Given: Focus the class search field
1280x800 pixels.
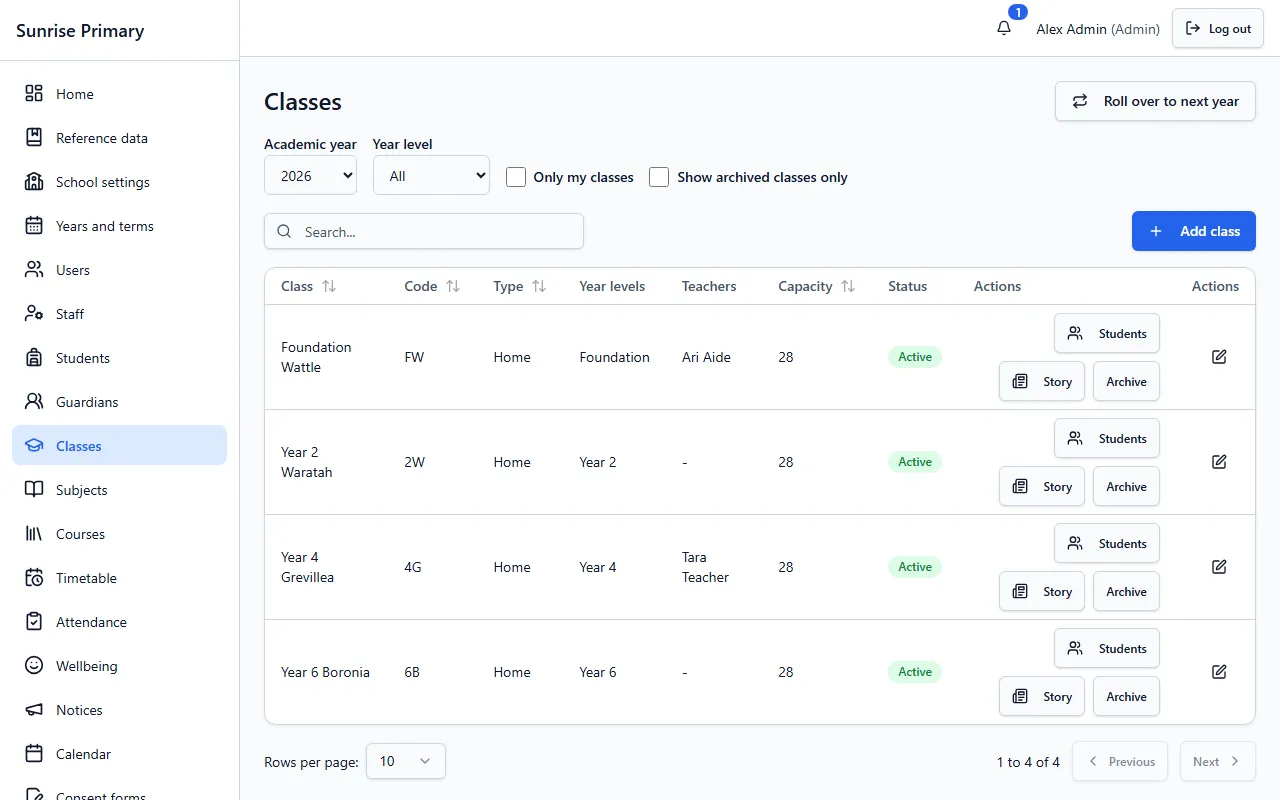Looking at the screenshot, I should pos(424,231).
